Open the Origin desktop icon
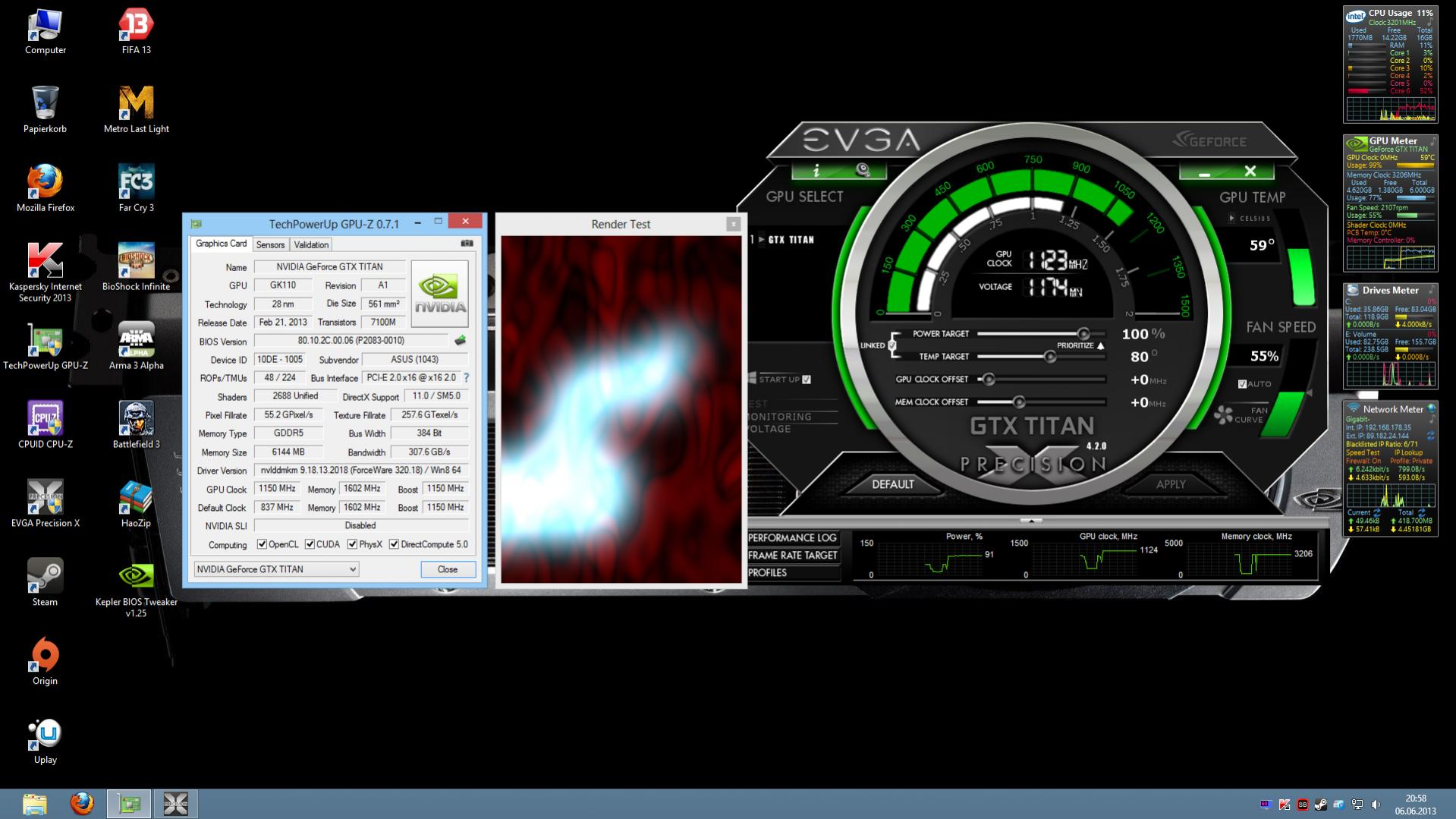Screen dimensions: 1456x819 [46, 662]
